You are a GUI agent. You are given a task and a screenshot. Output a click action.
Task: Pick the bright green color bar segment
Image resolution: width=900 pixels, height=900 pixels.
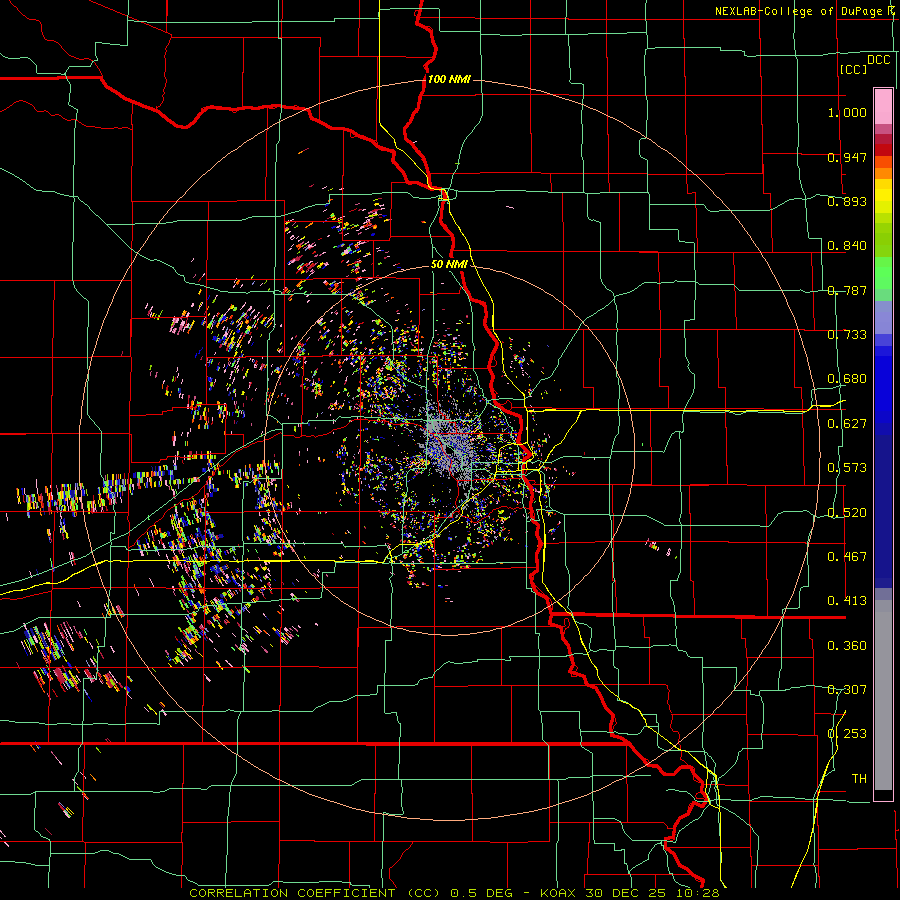pos(883,273)
